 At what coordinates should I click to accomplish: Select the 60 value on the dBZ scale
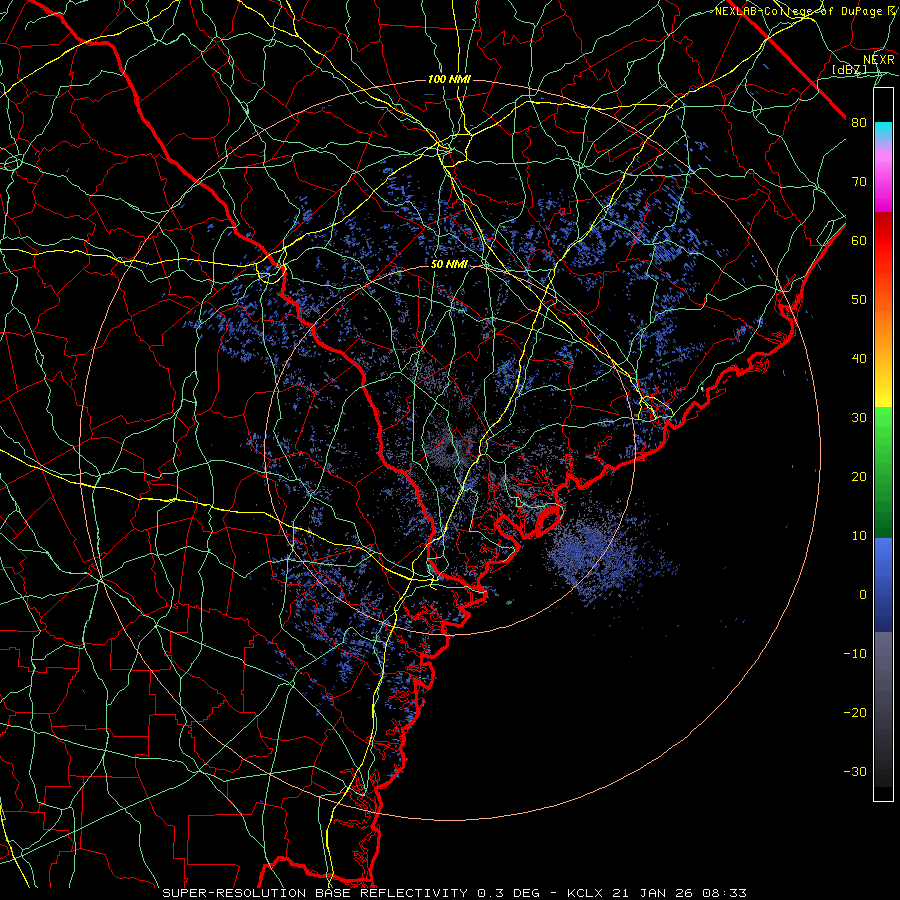(859, 240)
